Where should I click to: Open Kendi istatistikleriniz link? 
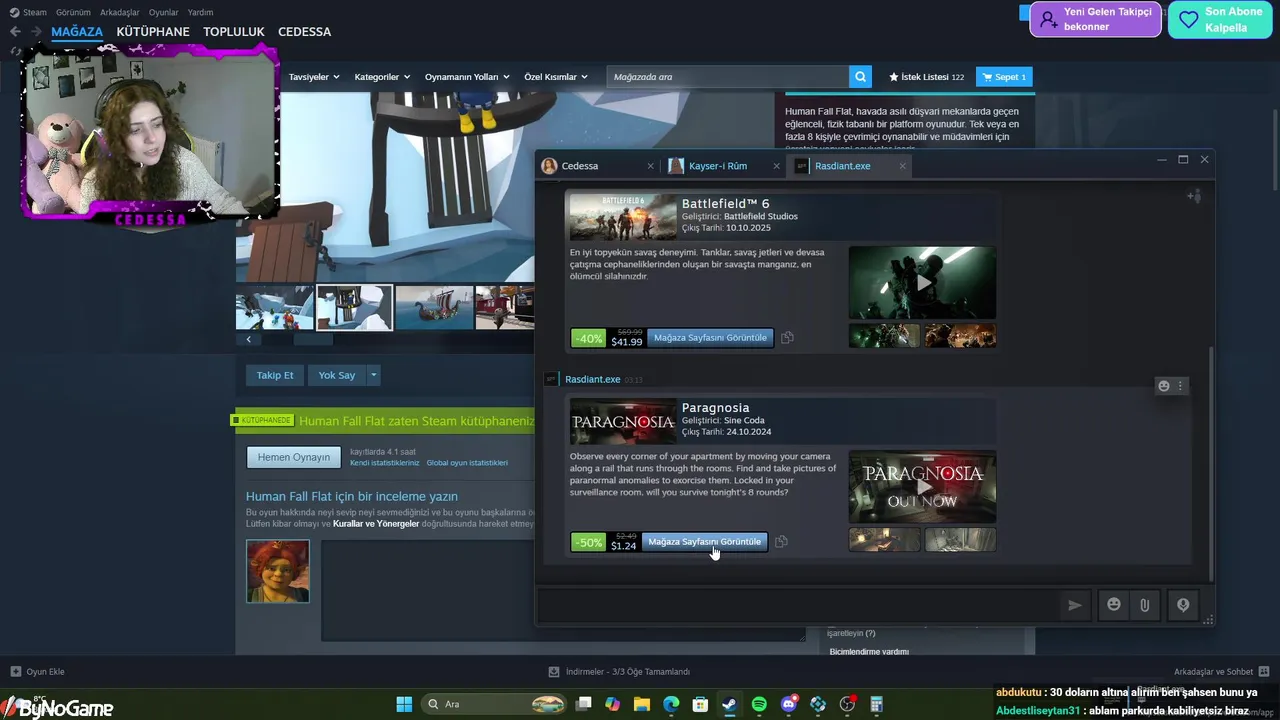(x=385, y=463)
